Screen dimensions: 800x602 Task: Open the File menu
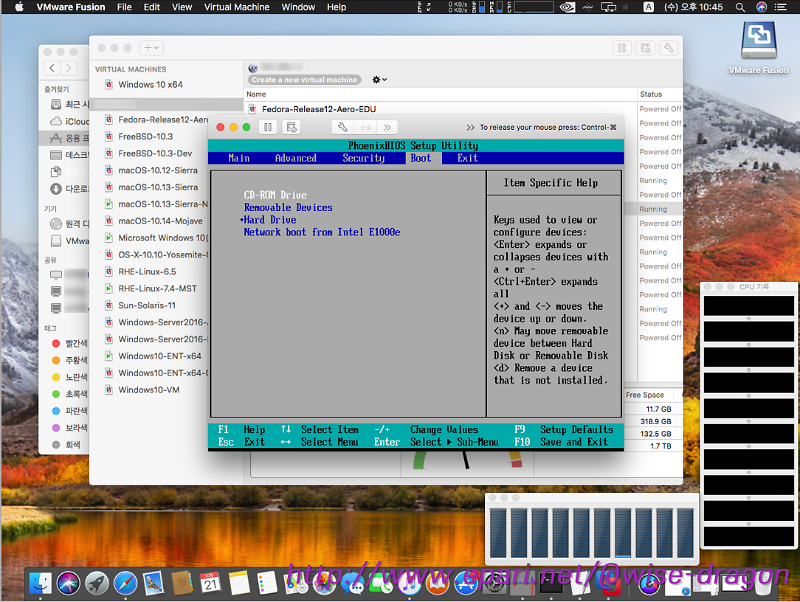click(124, 7)
